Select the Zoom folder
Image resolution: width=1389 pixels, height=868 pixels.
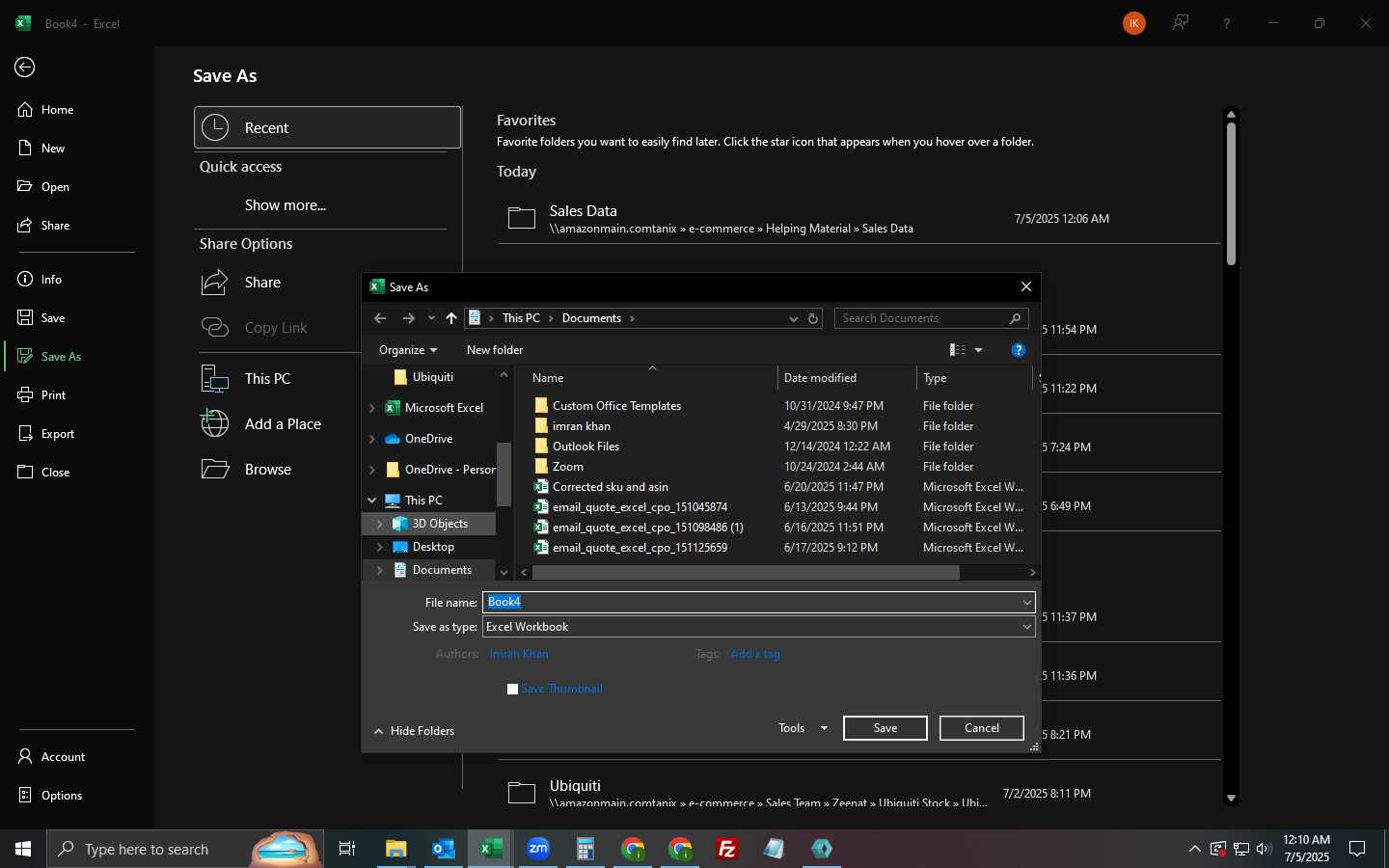(567, 467)
